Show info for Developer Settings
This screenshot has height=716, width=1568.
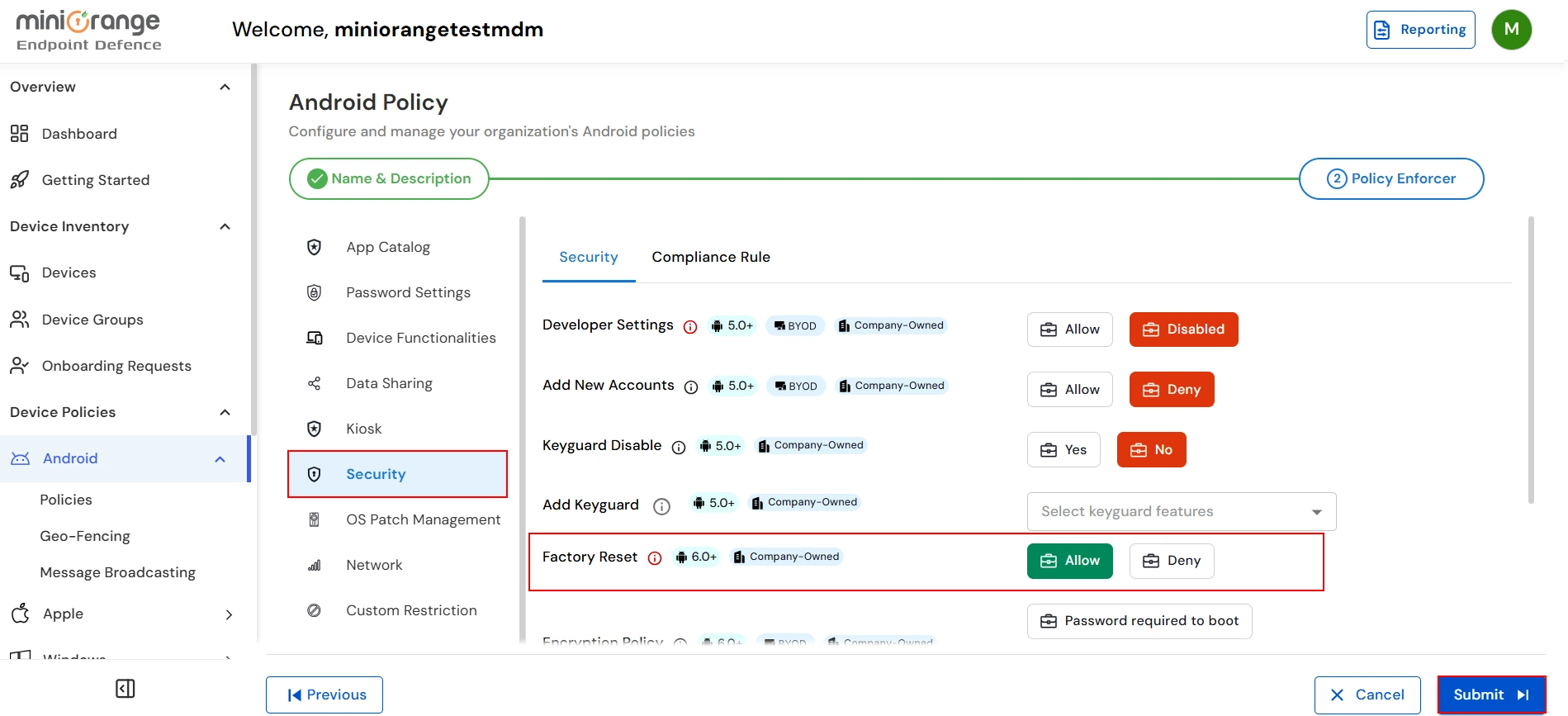click(690, 327)
